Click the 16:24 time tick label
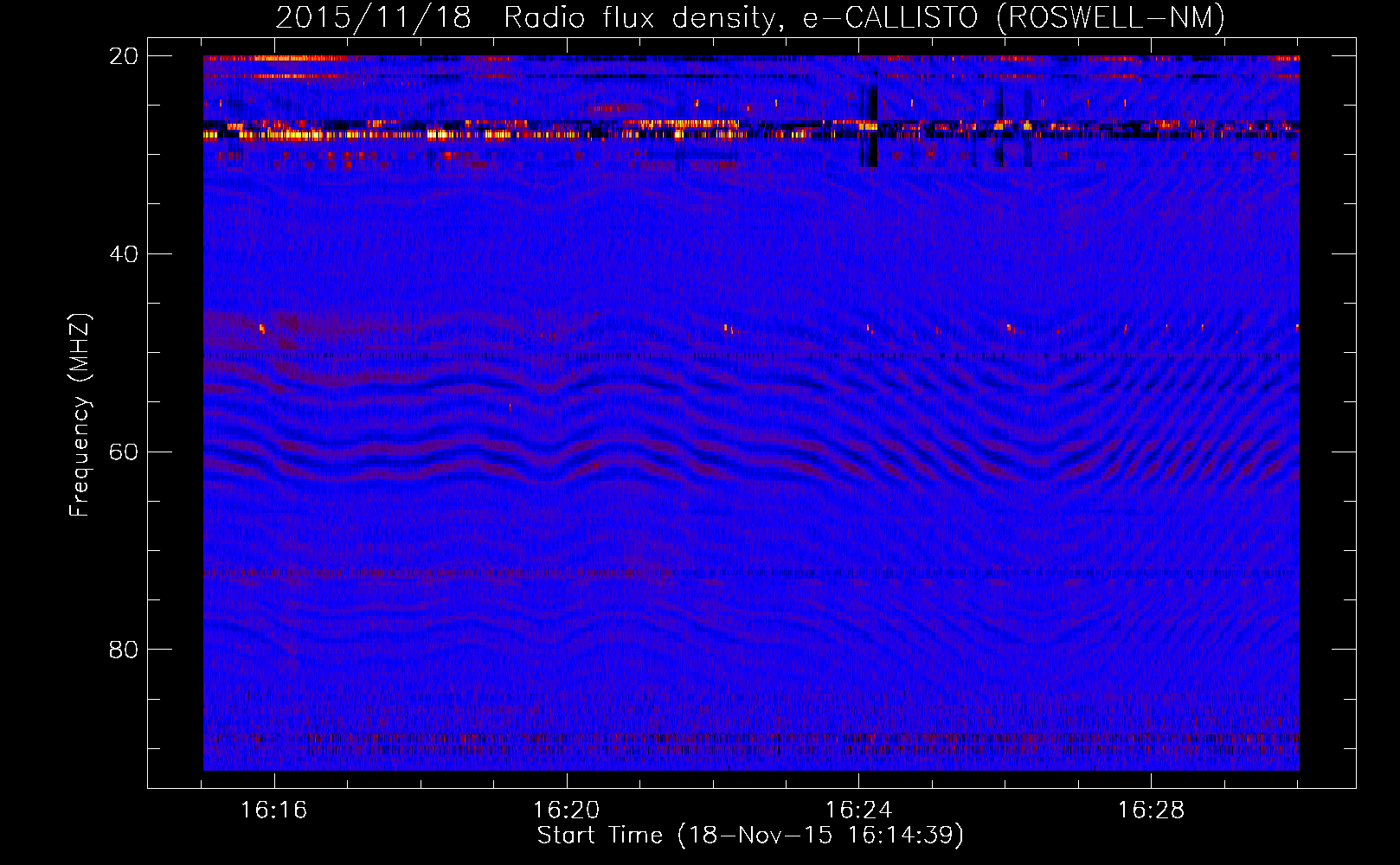1400x865 pixels. (x=858, y=811)
